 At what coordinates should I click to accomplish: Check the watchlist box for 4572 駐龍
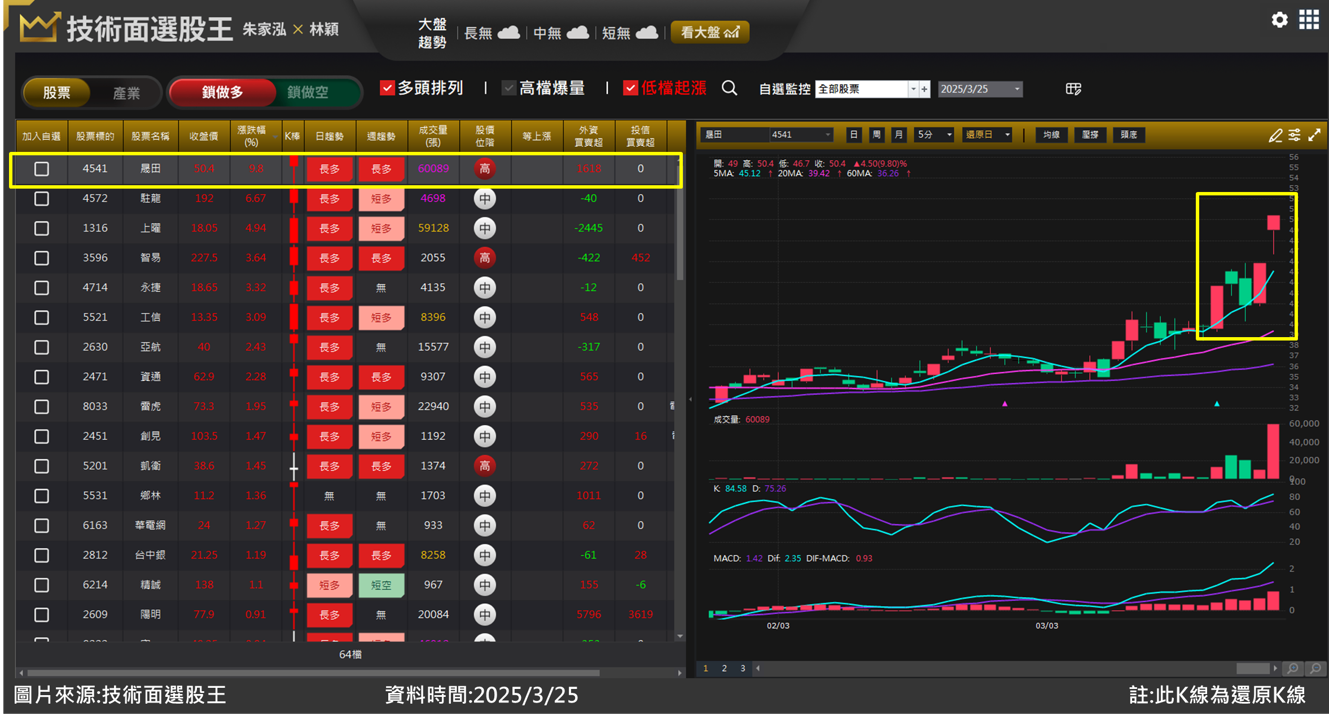tap(41, 198)
